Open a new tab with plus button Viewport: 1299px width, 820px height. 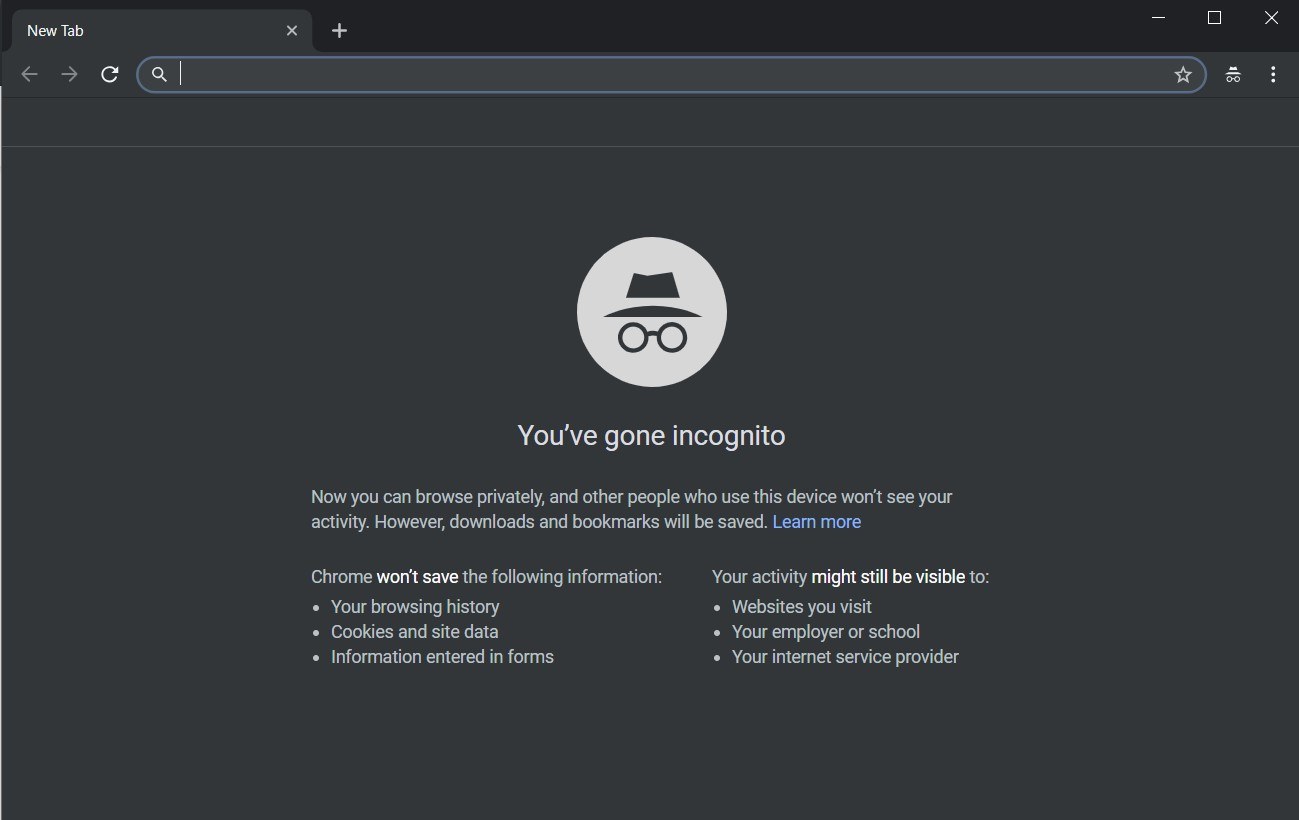pyautogui.click(x=339, y=30)
